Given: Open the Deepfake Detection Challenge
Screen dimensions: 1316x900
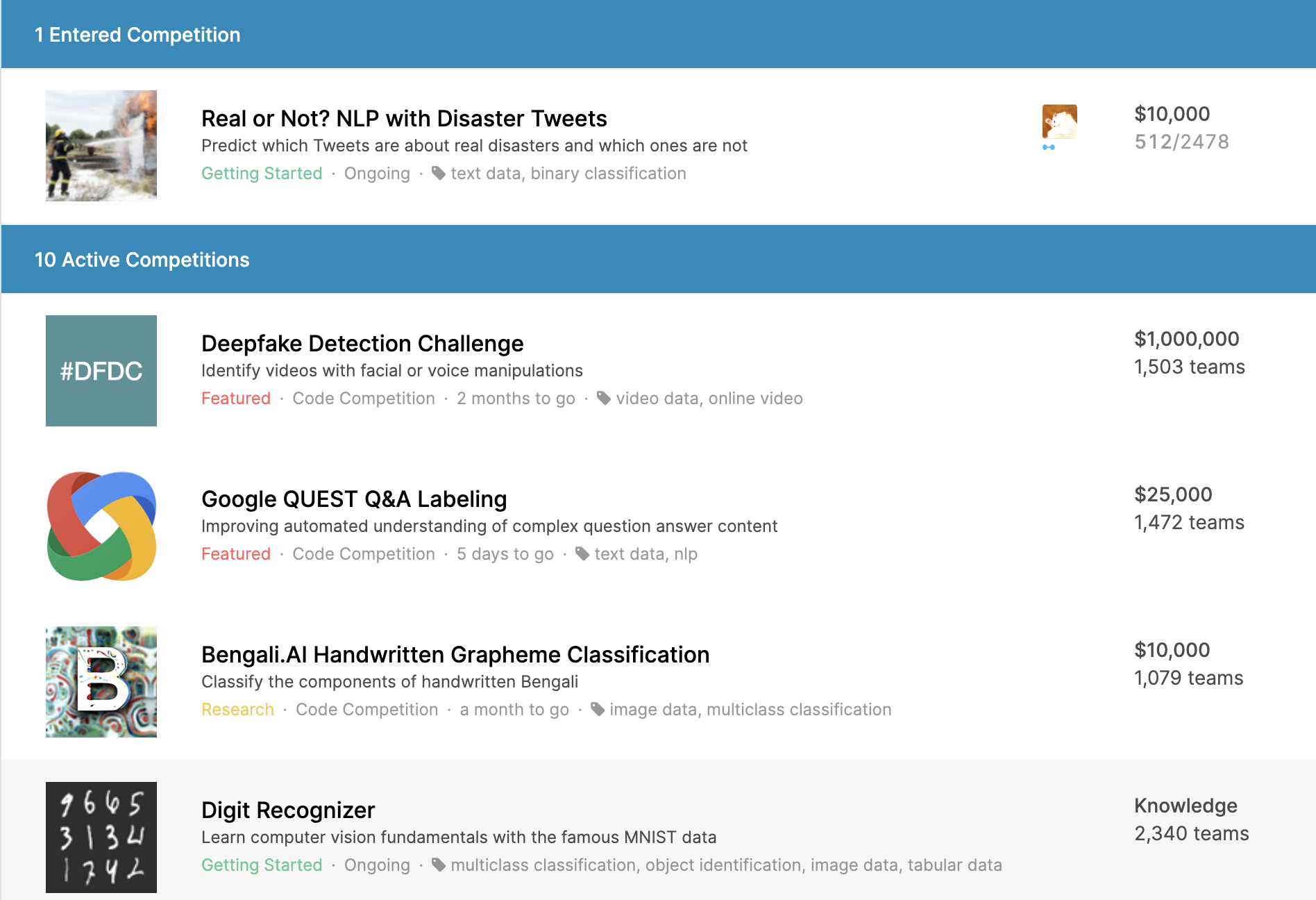Looking at the screenshot, I should (362, 343).
